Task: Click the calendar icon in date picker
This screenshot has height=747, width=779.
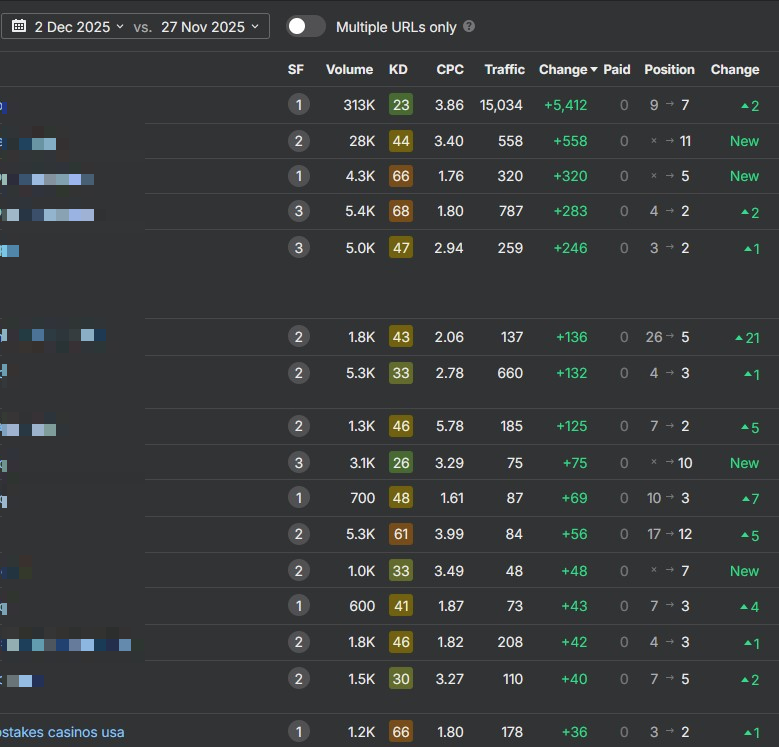Action: click(19, 26)
